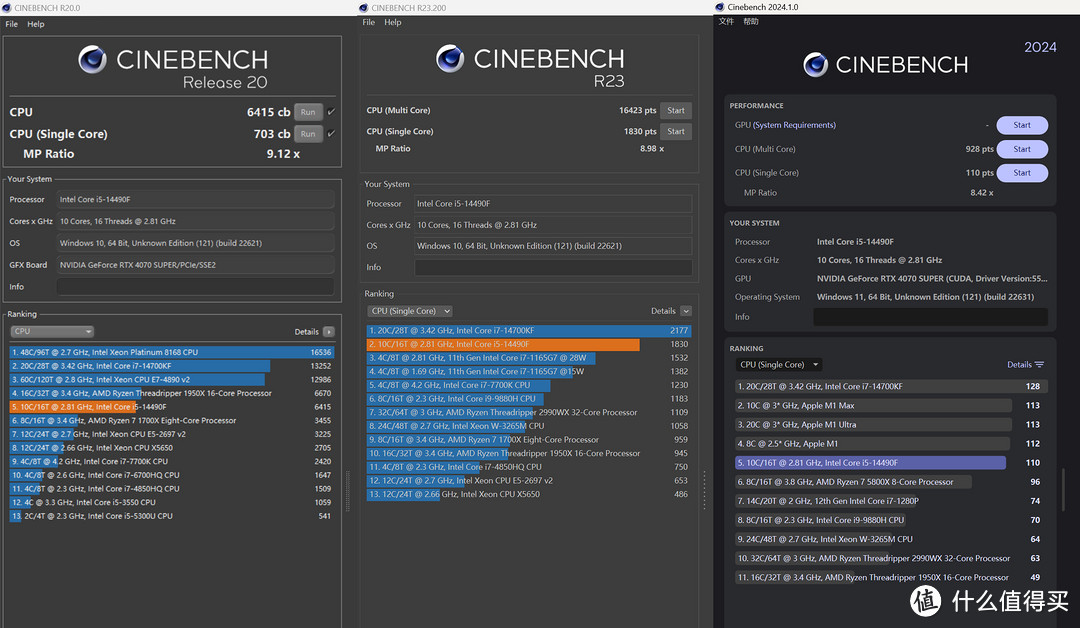The image size is (1080, 628).
Task: Click the Details link in Cinebench 2024 ranking
Action: tap(1019, 364)
